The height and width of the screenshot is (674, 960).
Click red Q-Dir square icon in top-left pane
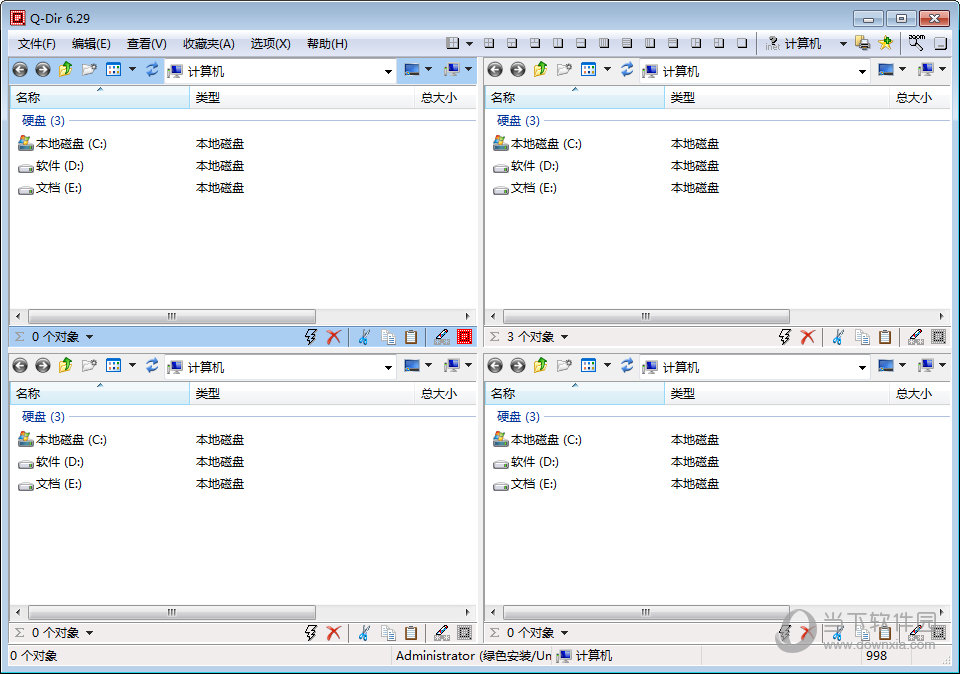click(465, 337)
